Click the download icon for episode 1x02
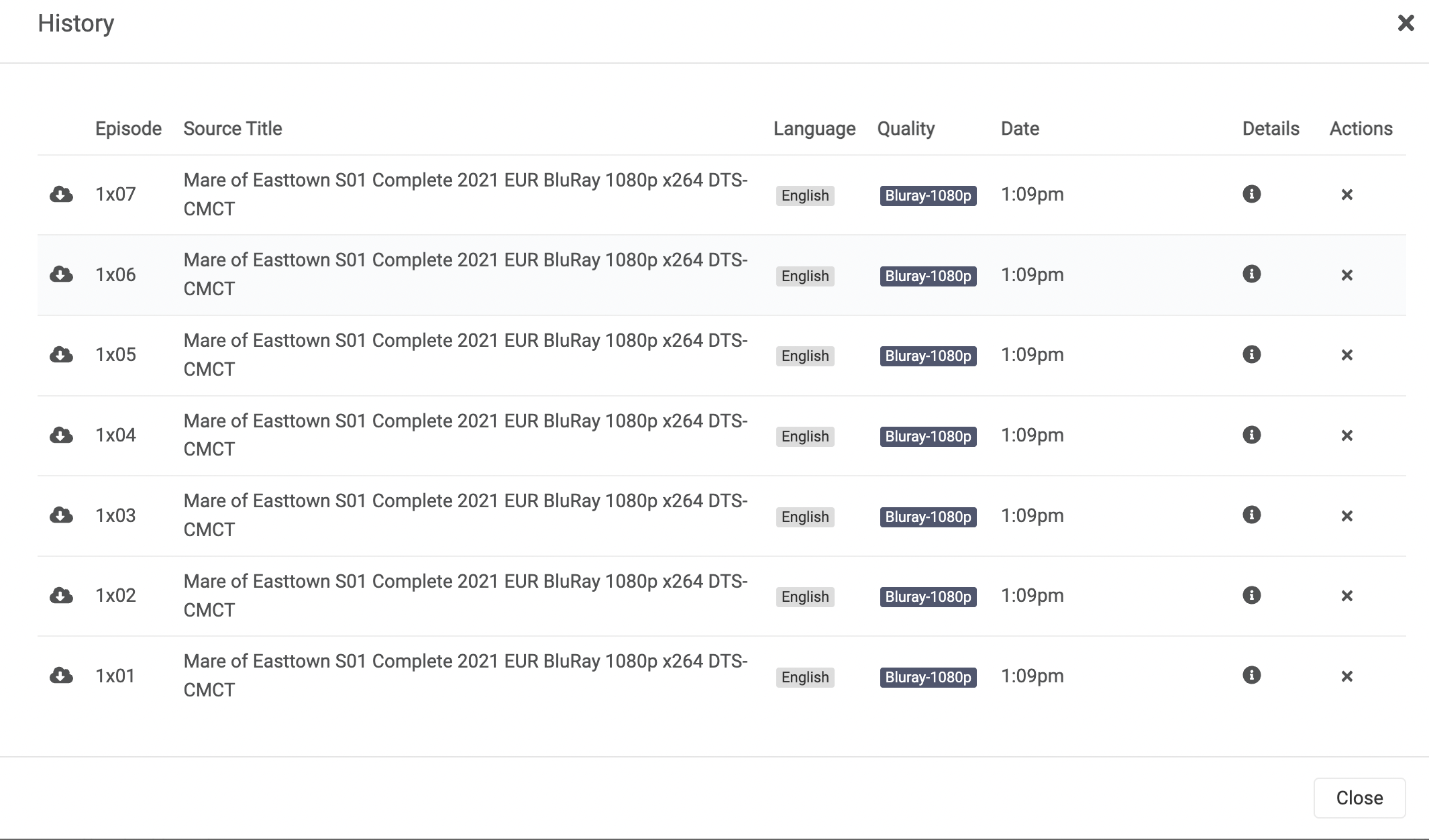The image size is (1429, 840). [61, 596]
